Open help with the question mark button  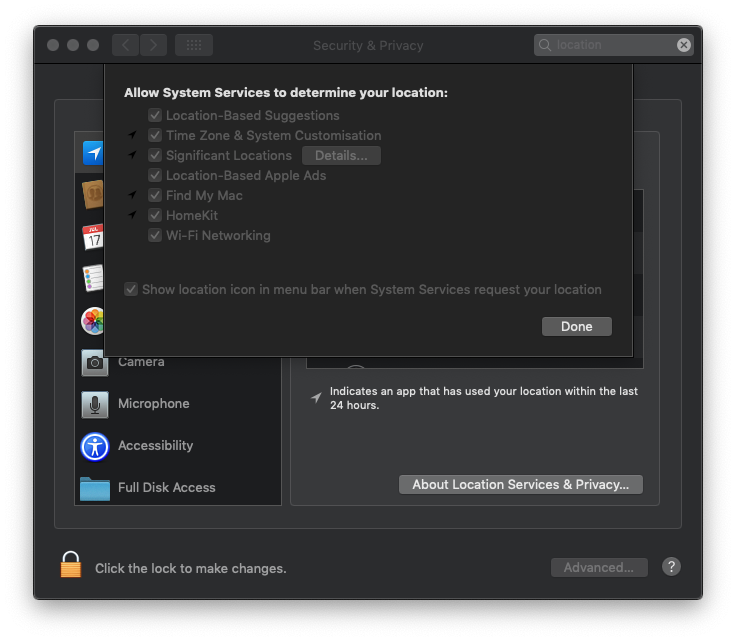[671, 566]
